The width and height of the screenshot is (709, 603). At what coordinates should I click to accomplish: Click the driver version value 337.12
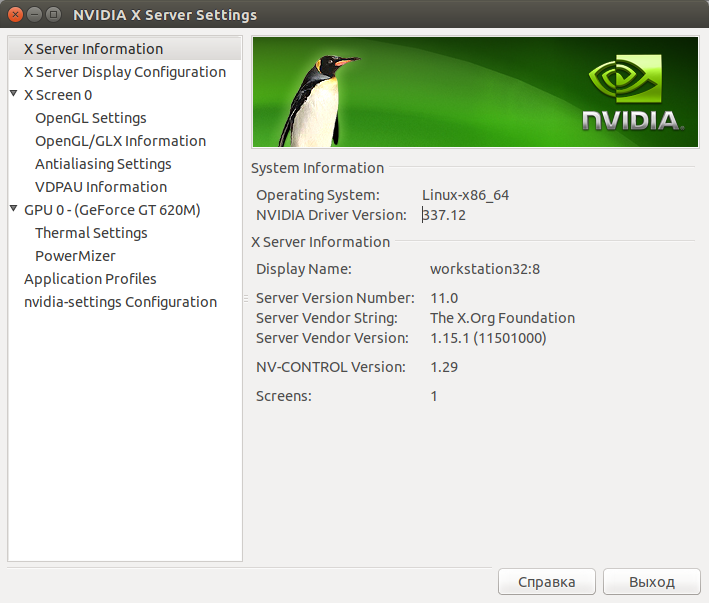444,215
